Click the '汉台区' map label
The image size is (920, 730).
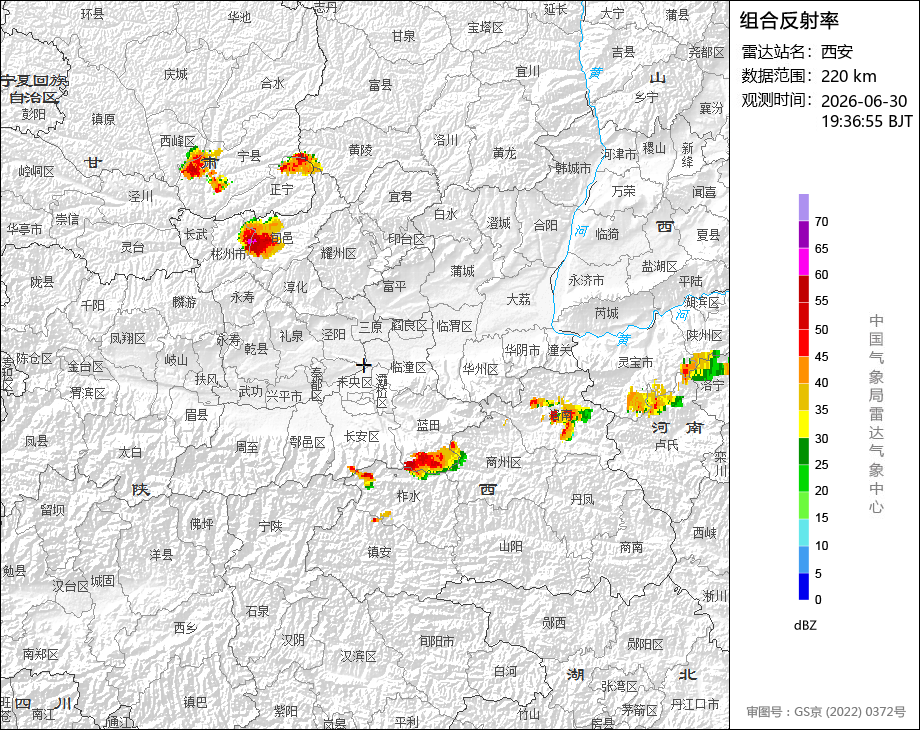click(70, 586)
